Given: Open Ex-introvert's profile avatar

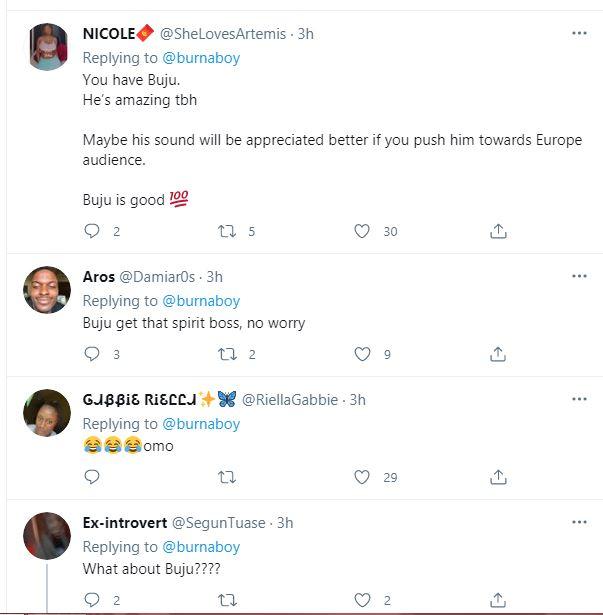Looking at the screenshot, I should point(46,536).
